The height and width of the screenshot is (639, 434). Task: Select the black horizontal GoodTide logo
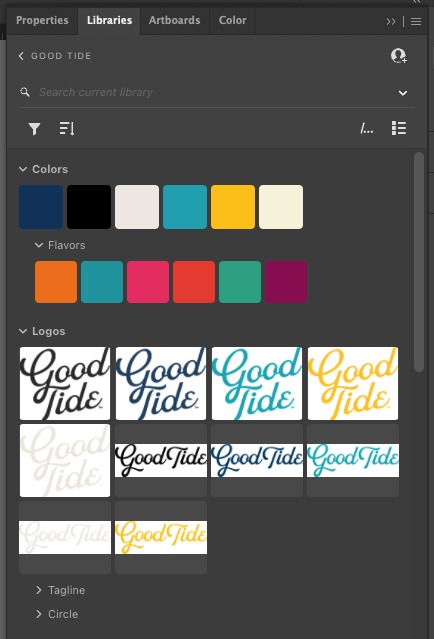click(x=161, y=461)
